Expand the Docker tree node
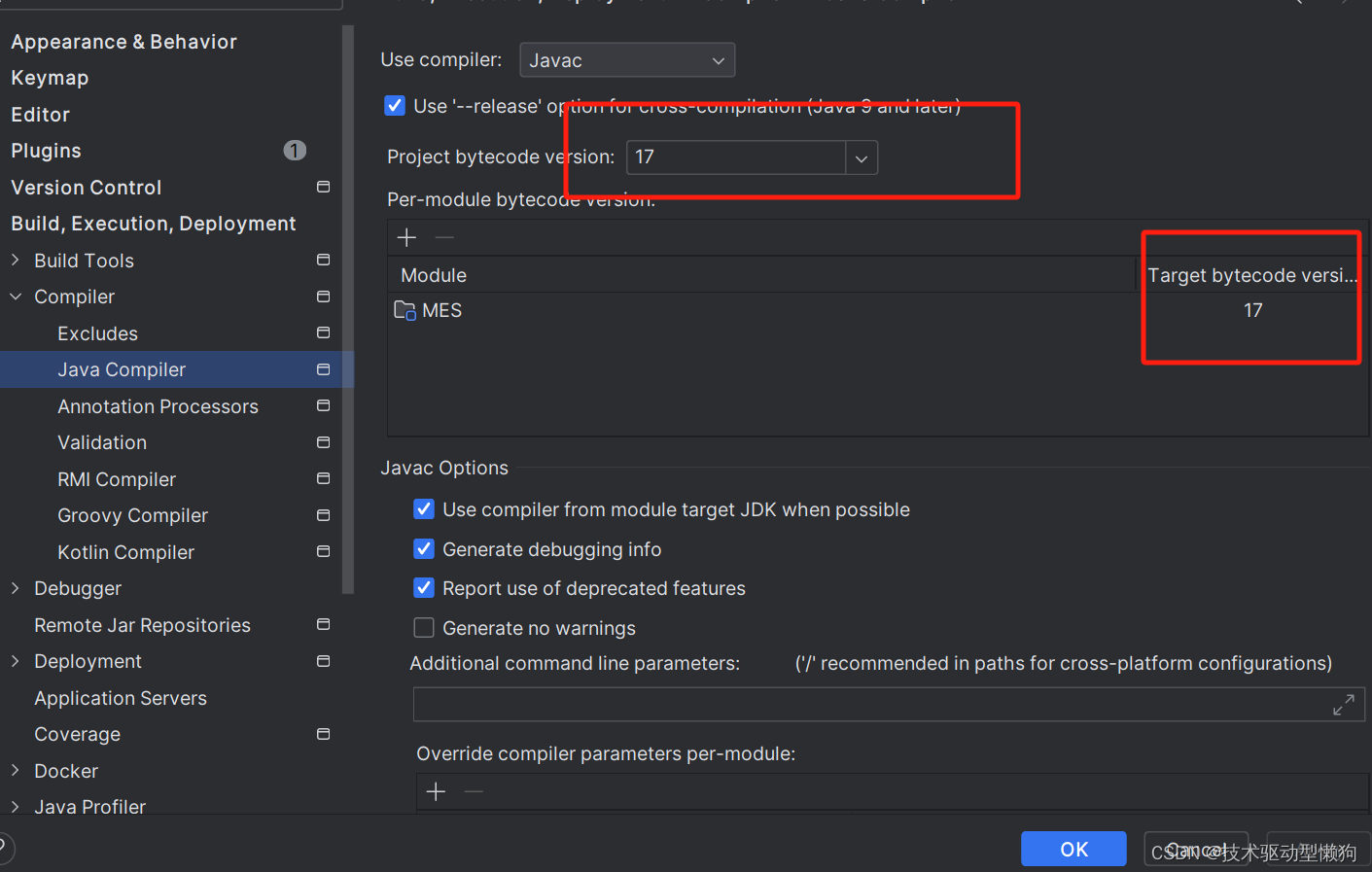1372x872 pixels. (16, 770)
